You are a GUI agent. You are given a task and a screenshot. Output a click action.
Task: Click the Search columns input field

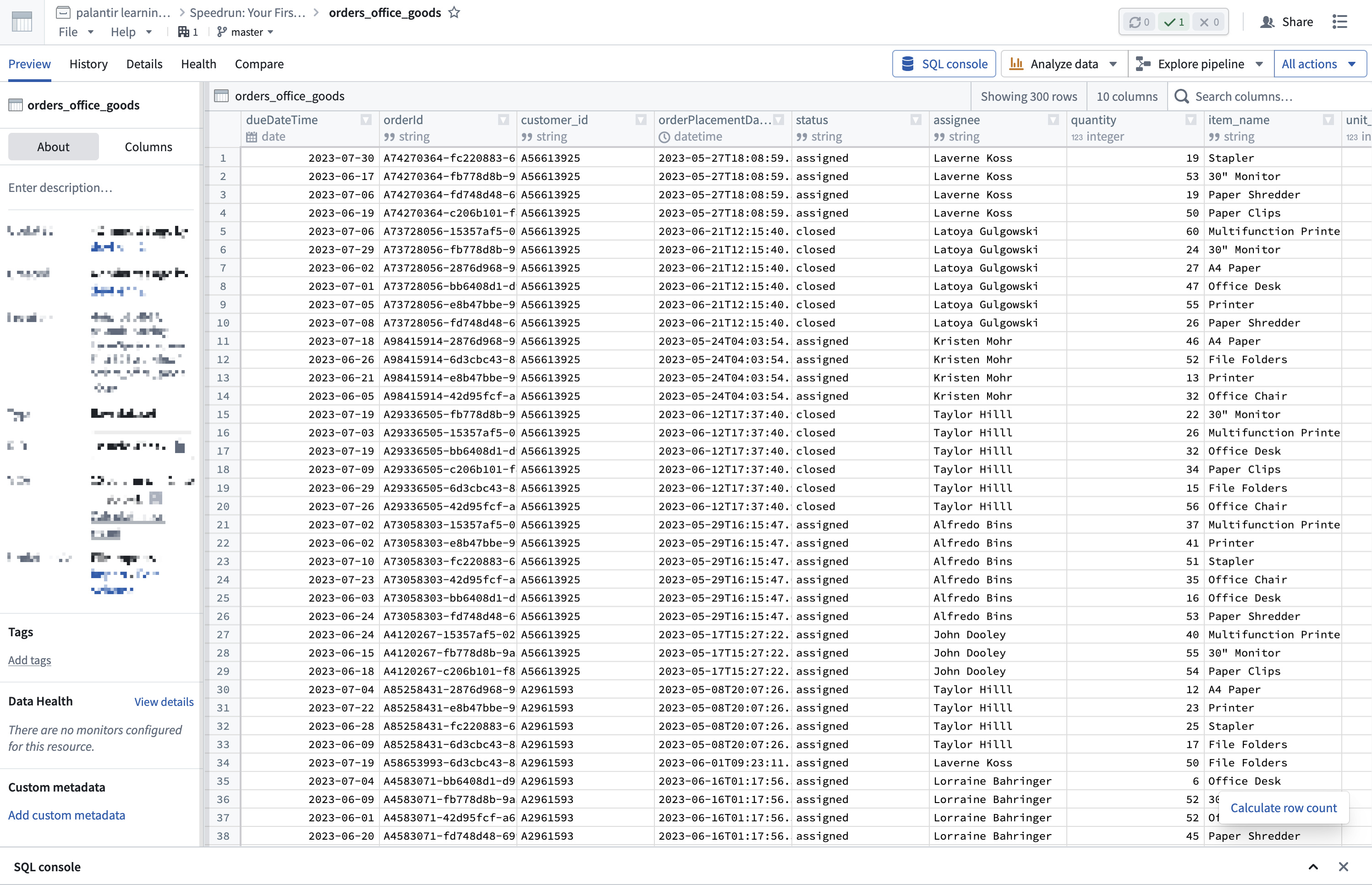(1264, 97)
